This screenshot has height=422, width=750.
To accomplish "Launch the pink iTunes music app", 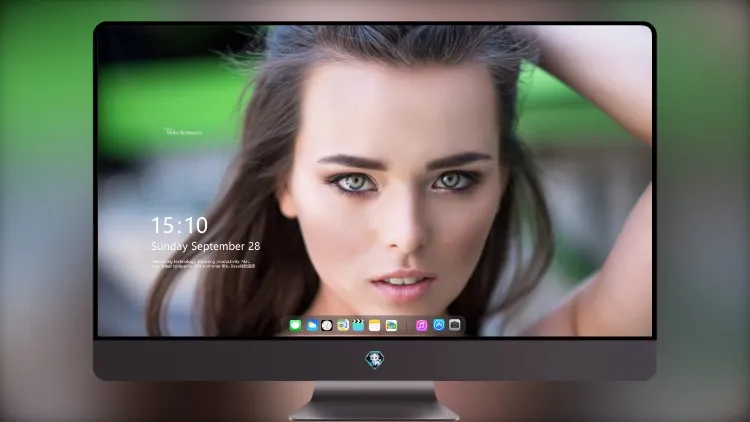I will 421,325.
